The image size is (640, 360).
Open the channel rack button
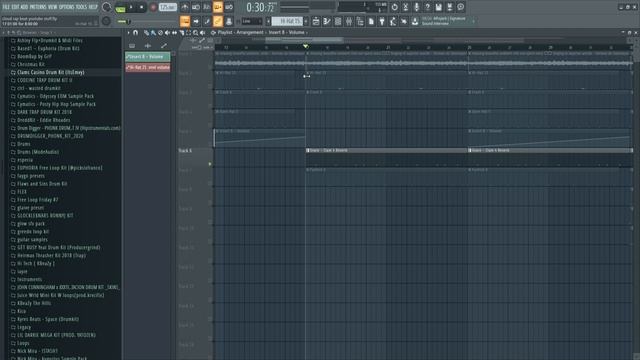[338, 21]
